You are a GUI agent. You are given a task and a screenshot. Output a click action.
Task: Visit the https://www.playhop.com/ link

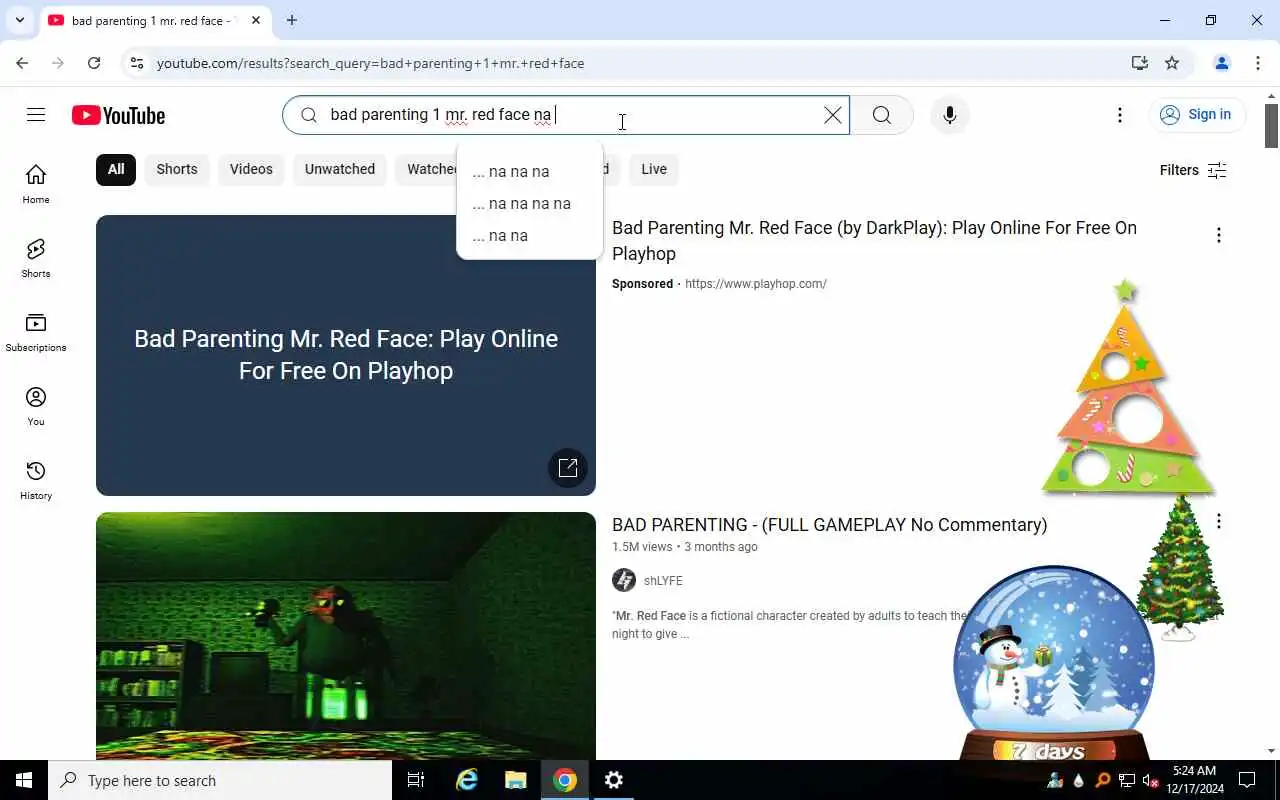point(756,284)
